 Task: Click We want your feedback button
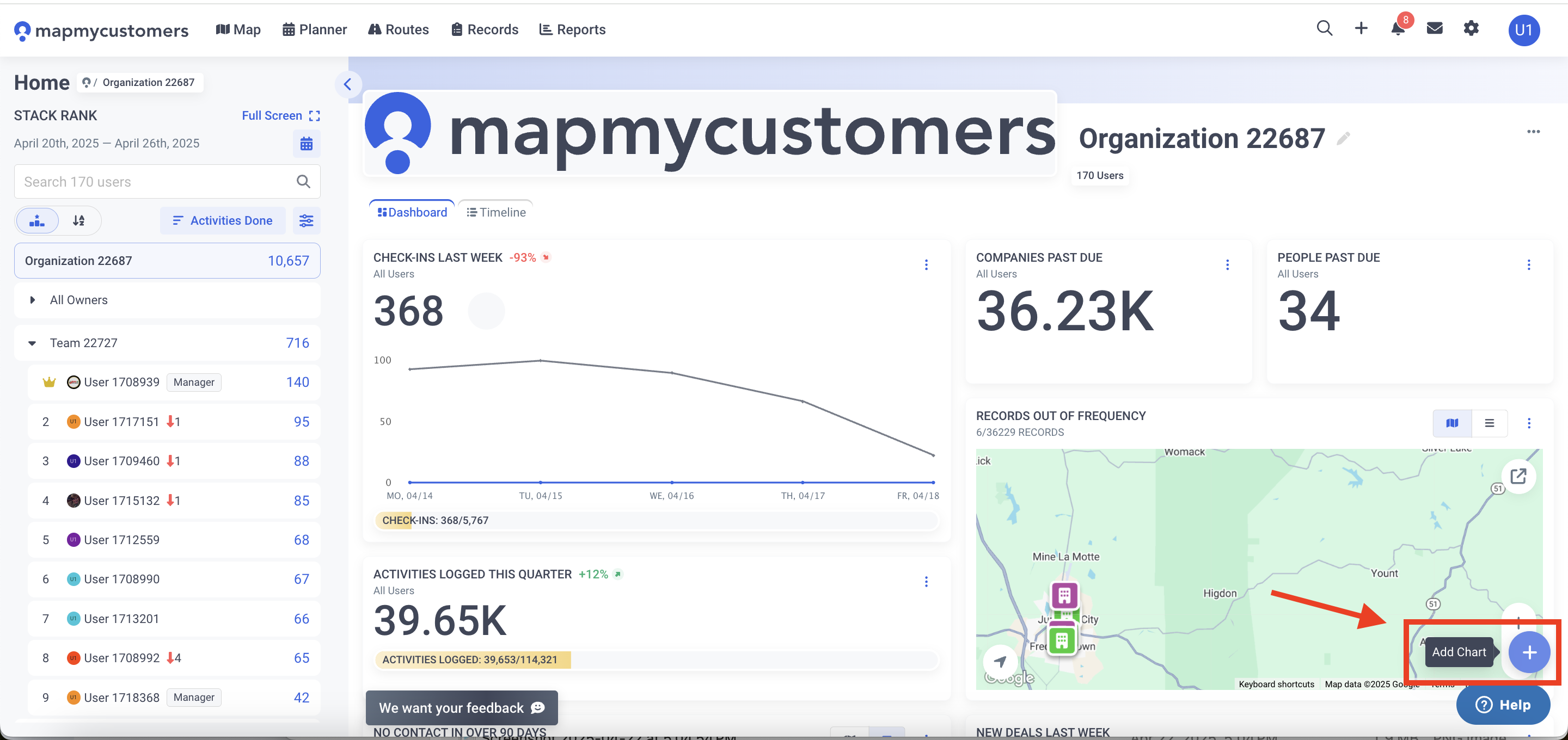[461, 707]
